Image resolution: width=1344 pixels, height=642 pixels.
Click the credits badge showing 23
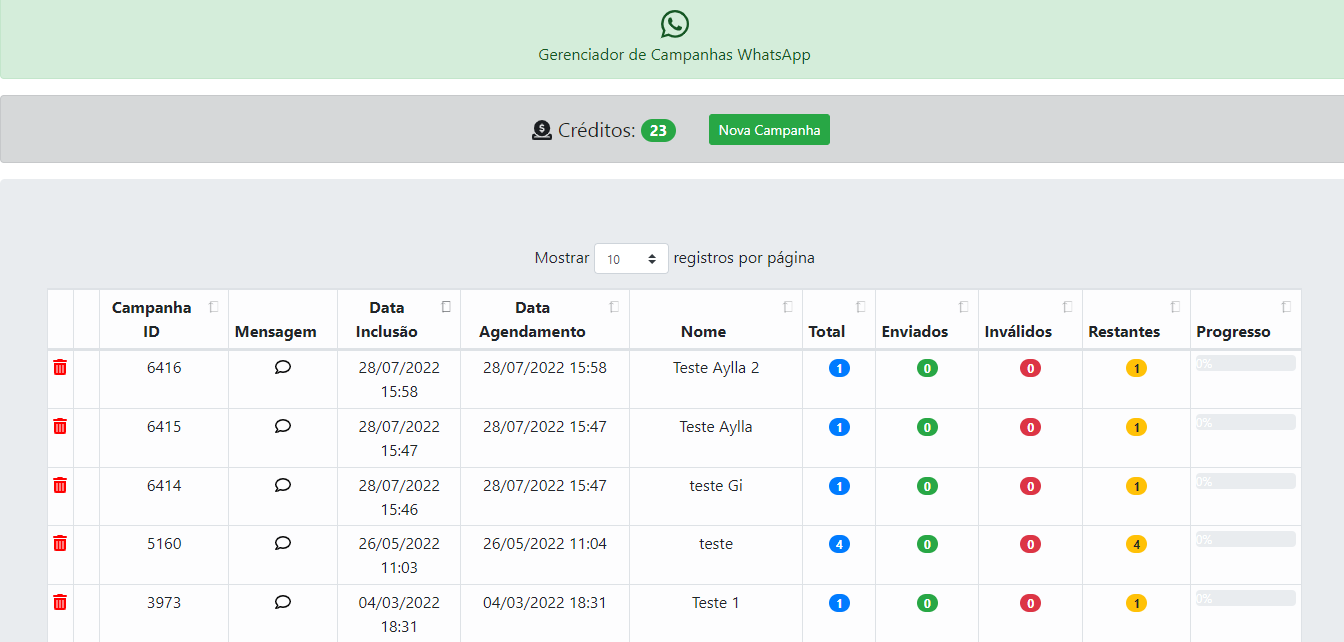[658, 130]
